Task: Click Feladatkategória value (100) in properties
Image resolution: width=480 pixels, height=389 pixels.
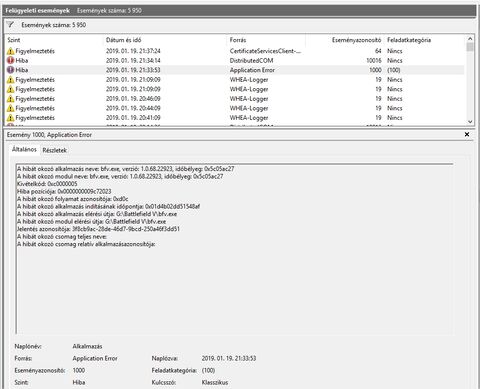Action: tap(208, 370)
